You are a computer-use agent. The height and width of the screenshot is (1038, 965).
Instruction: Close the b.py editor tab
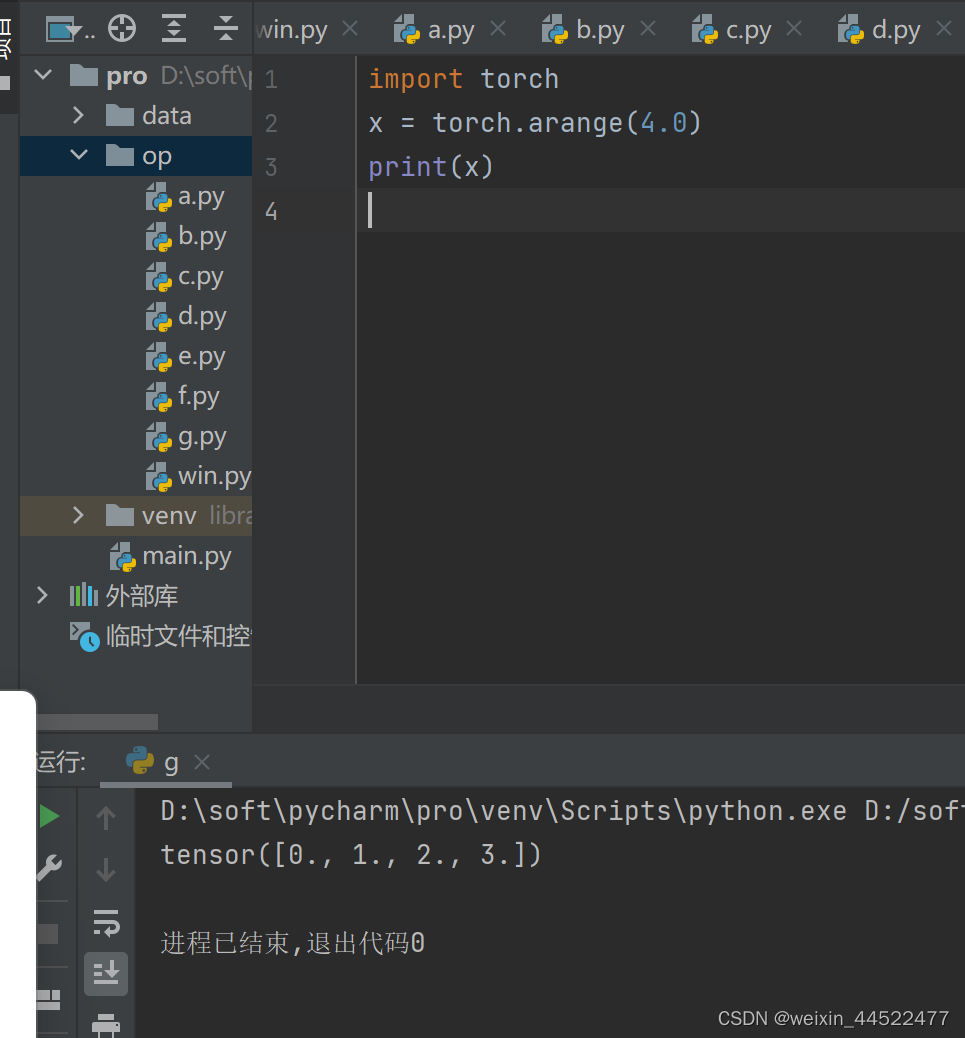649,28
